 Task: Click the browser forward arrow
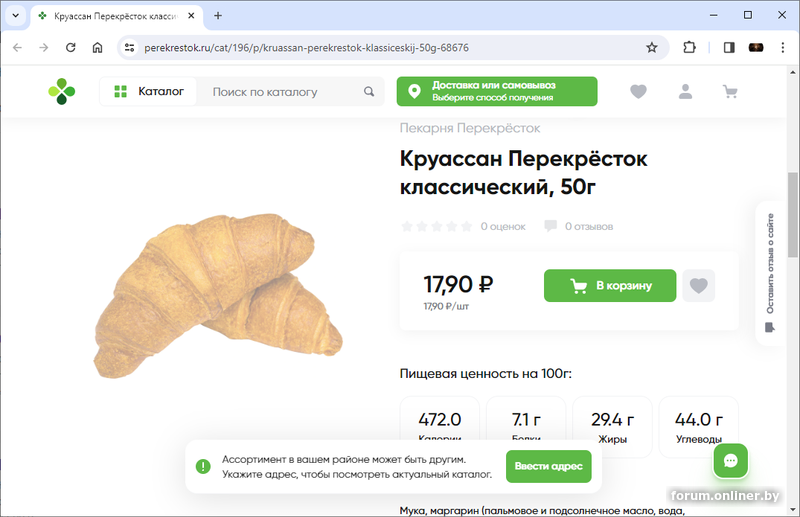point(44,47)
